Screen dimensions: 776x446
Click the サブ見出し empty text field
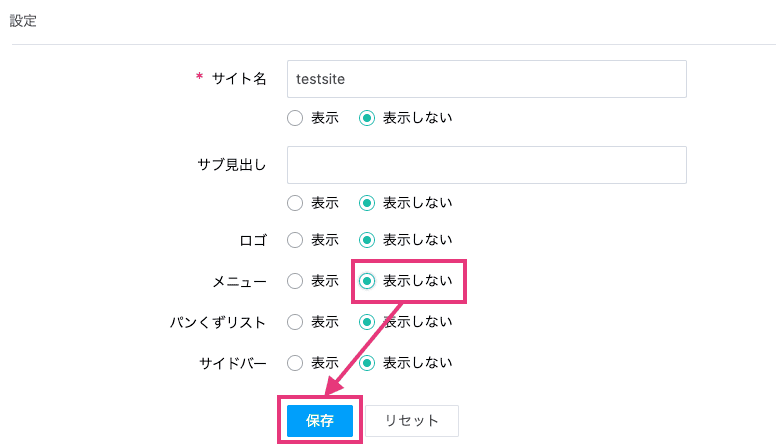pos(486,165)
